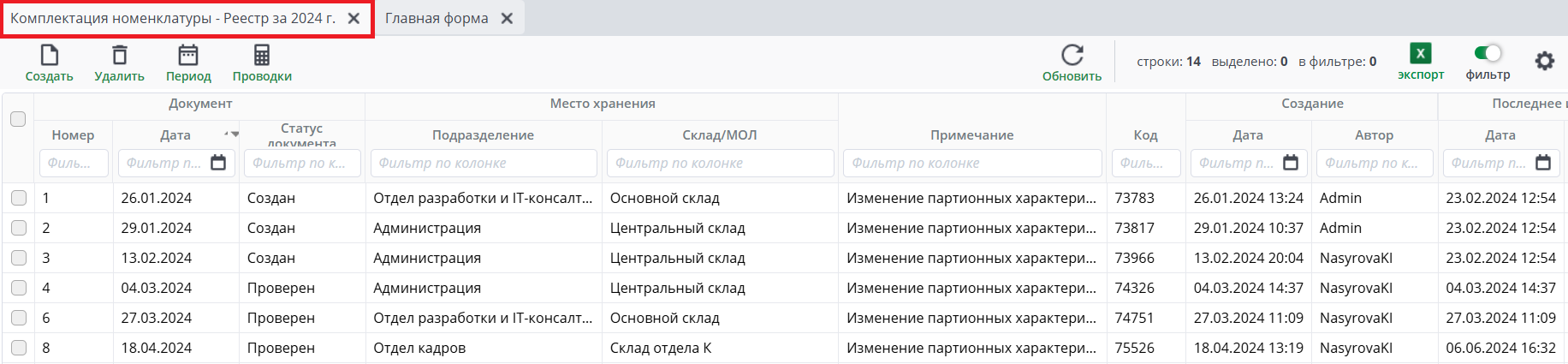Click the Удалить trash icon
Screen dimensions: 1568x364
point(120,56)
